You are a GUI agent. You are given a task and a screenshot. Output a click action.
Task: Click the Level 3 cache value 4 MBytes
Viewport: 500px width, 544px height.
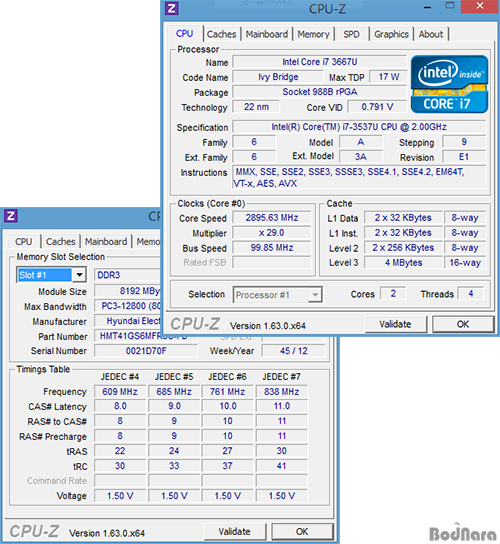coord(403,263)
